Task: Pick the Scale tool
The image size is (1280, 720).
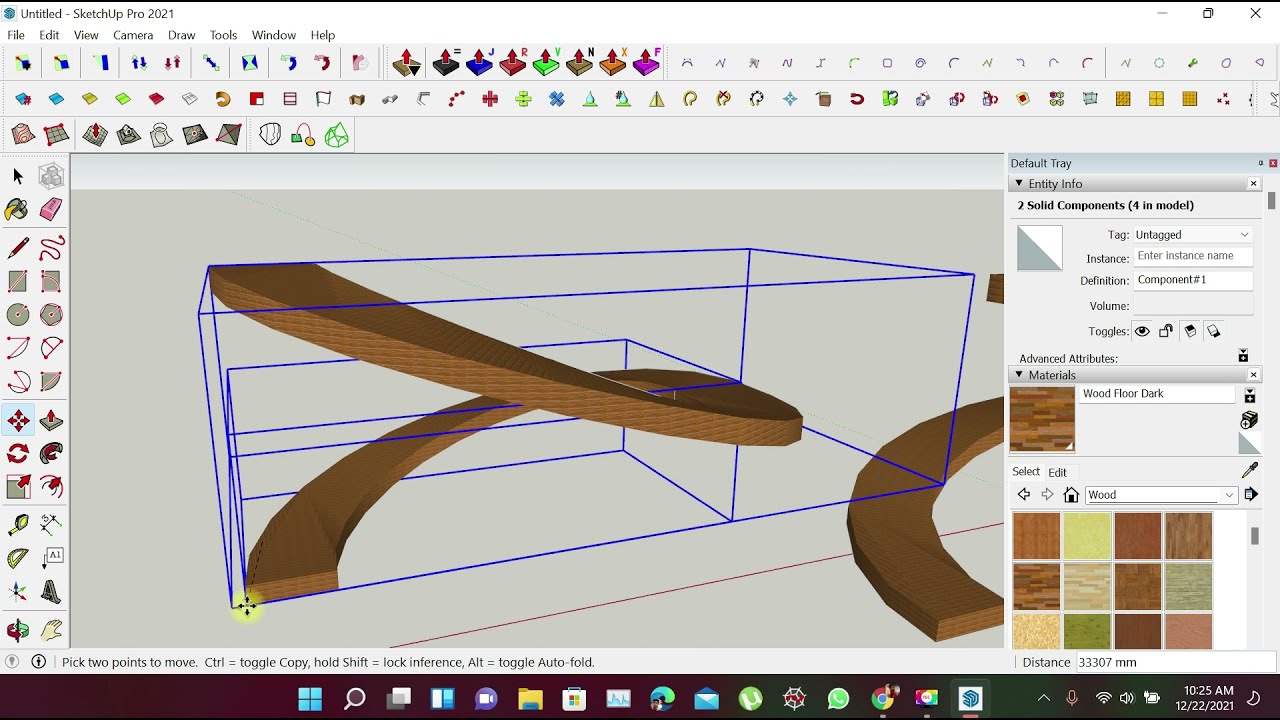Action: 18,487
